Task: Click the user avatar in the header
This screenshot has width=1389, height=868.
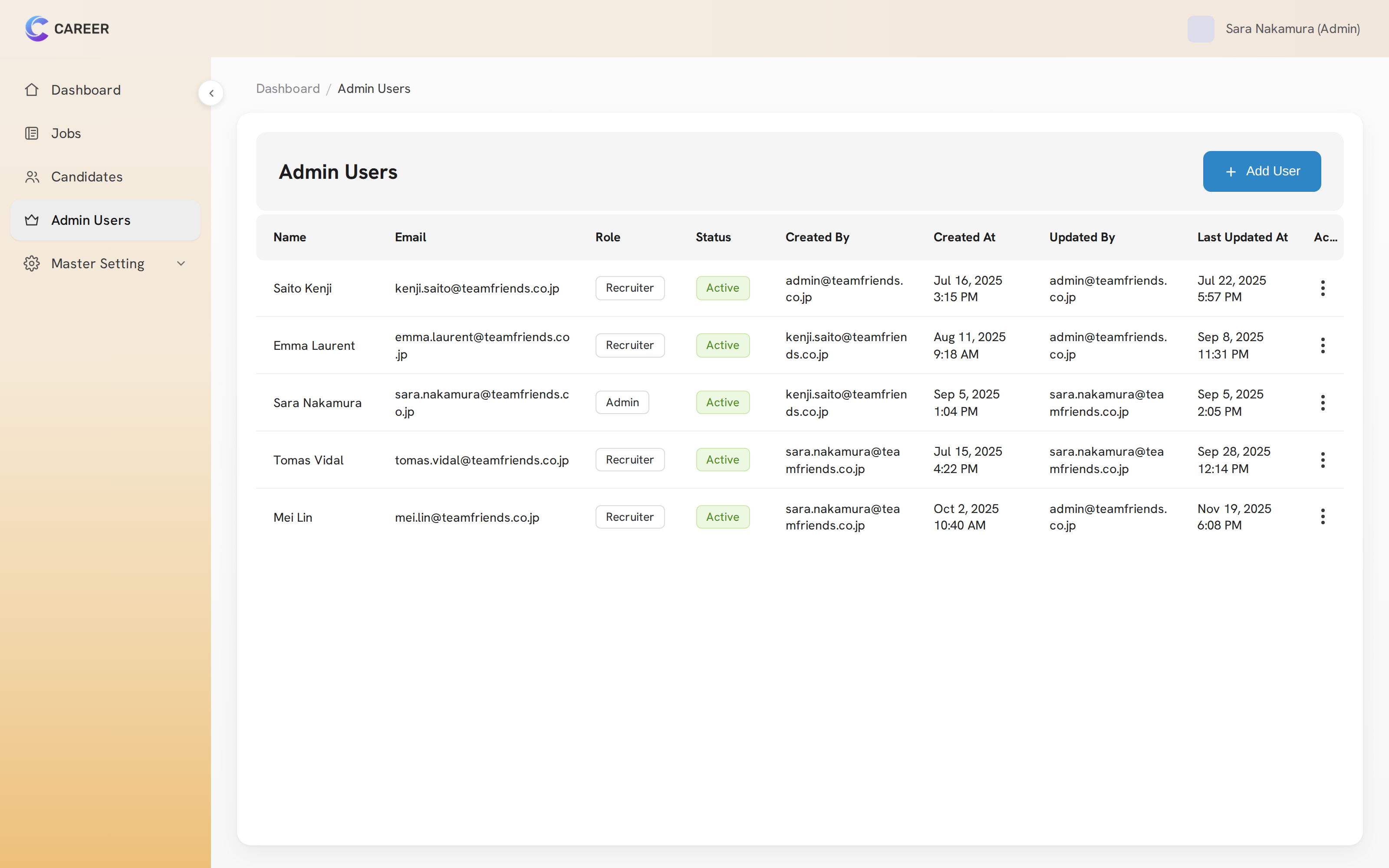Action: [1201, 29]
